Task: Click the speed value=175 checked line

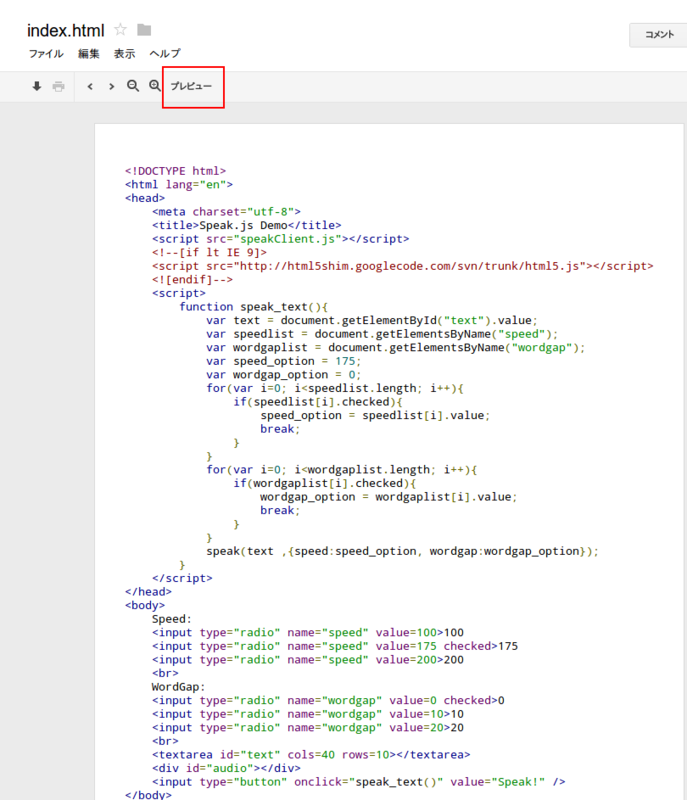Action: pyautogui.click(x=335, y=646)
